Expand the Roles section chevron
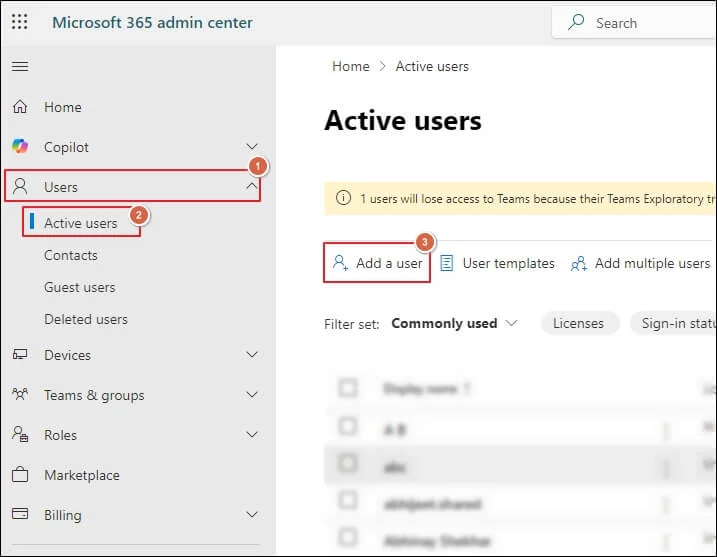The height and width of the screenshot is (557, 717). click(252, 435)
